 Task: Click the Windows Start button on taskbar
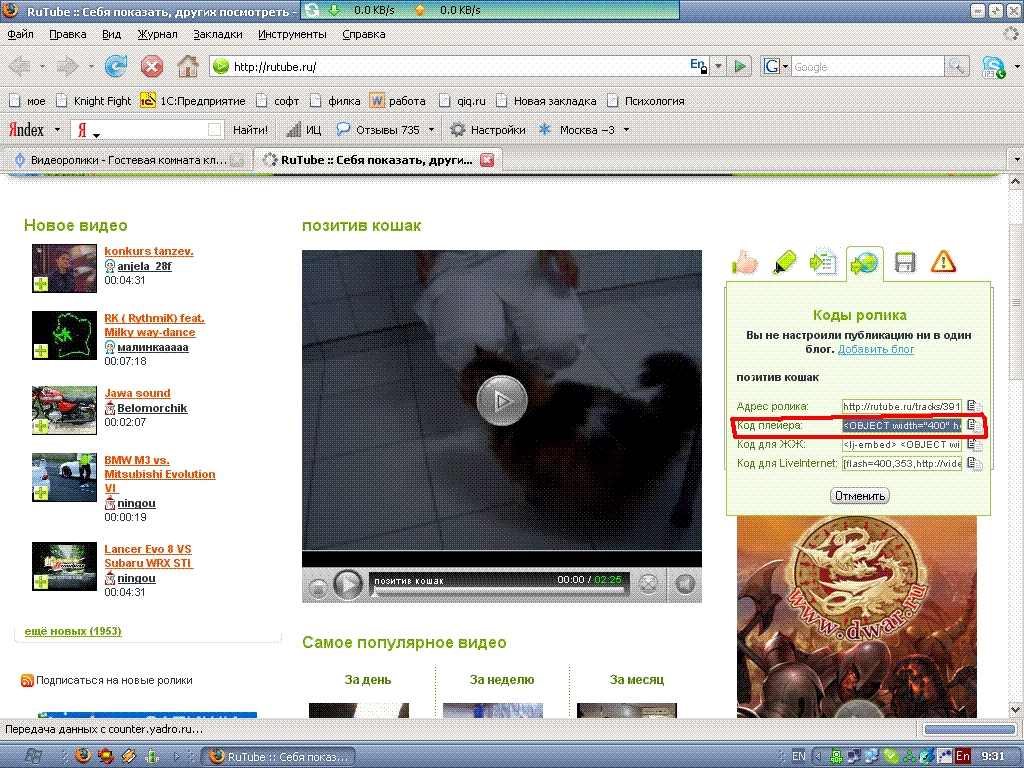pos(32,756)
